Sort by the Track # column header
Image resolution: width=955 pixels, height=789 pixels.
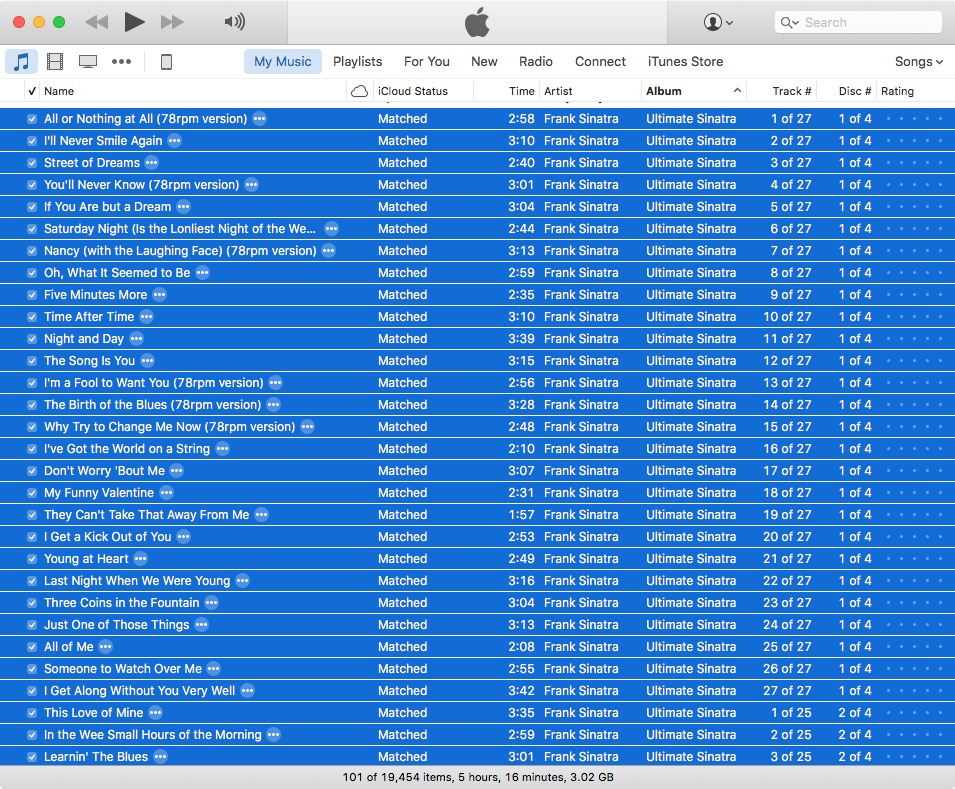pos(792,91)
